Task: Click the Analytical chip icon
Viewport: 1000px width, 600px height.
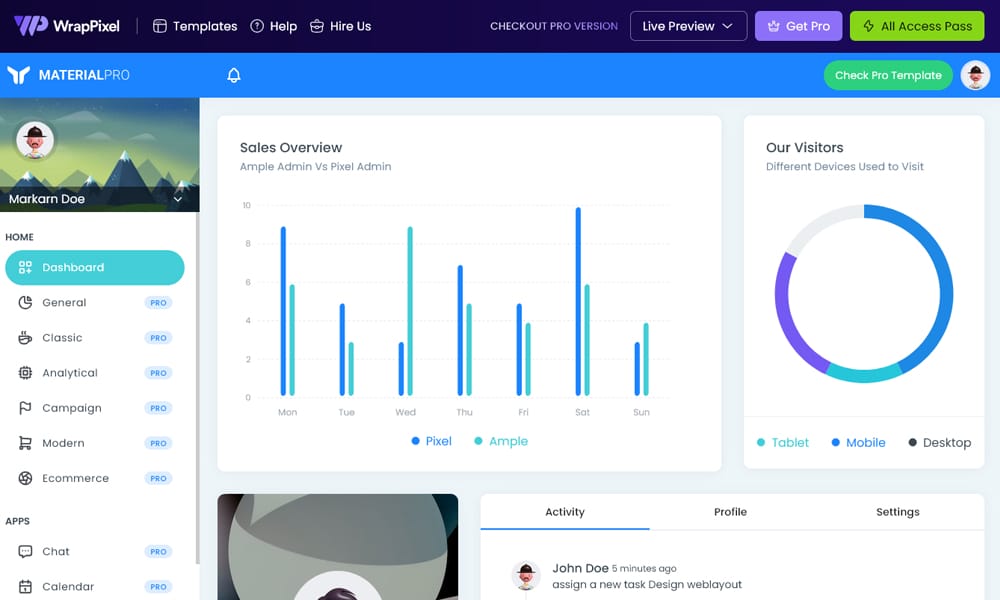Action: pos(25,372)
